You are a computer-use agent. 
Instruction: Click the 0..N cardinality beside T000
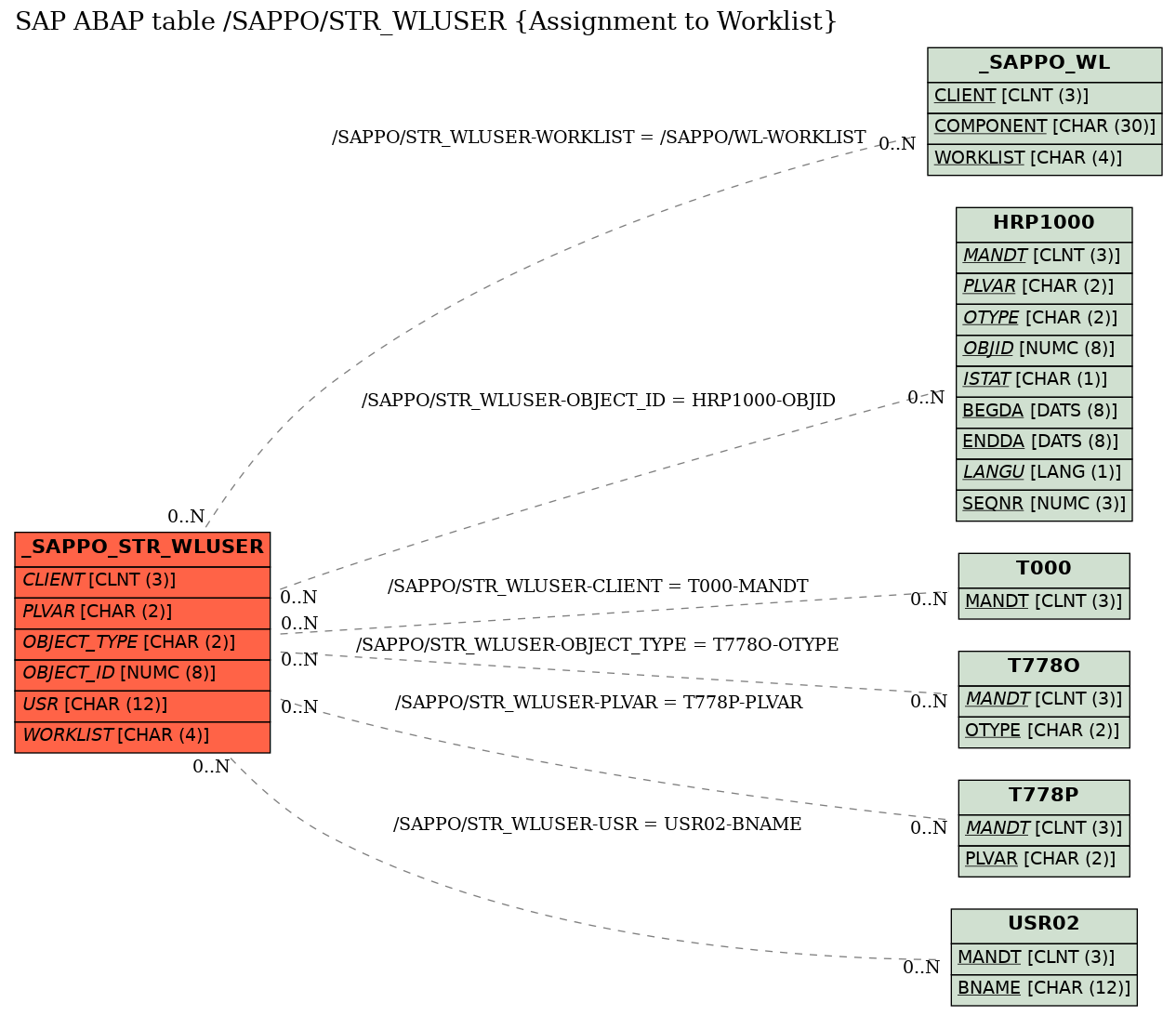929,600
